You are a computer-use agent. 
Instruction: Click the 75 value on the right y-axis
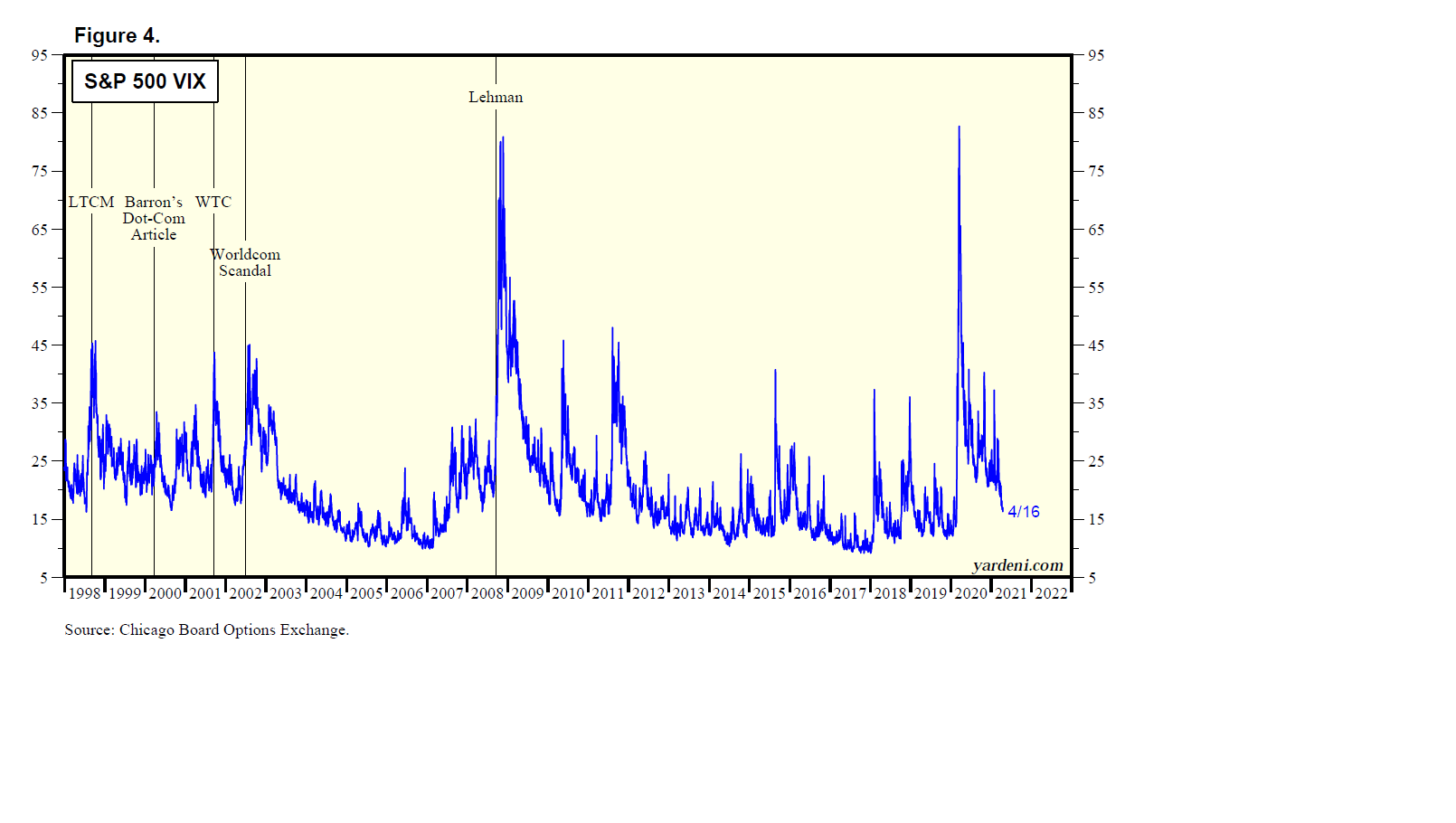click(x=1096, y=171)
